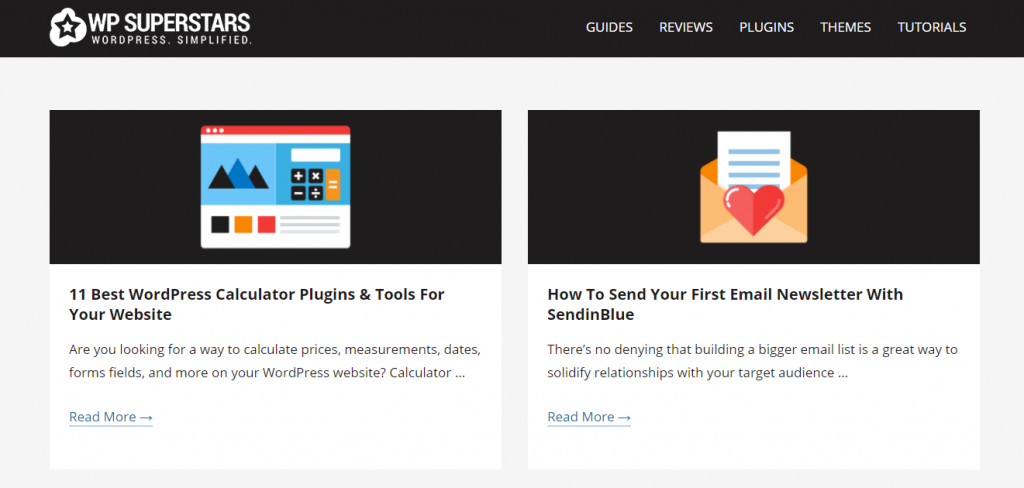Open the Plugins menu item
Image resolution: width=1024 pixels, height=488 pixels.
(766, 27)
